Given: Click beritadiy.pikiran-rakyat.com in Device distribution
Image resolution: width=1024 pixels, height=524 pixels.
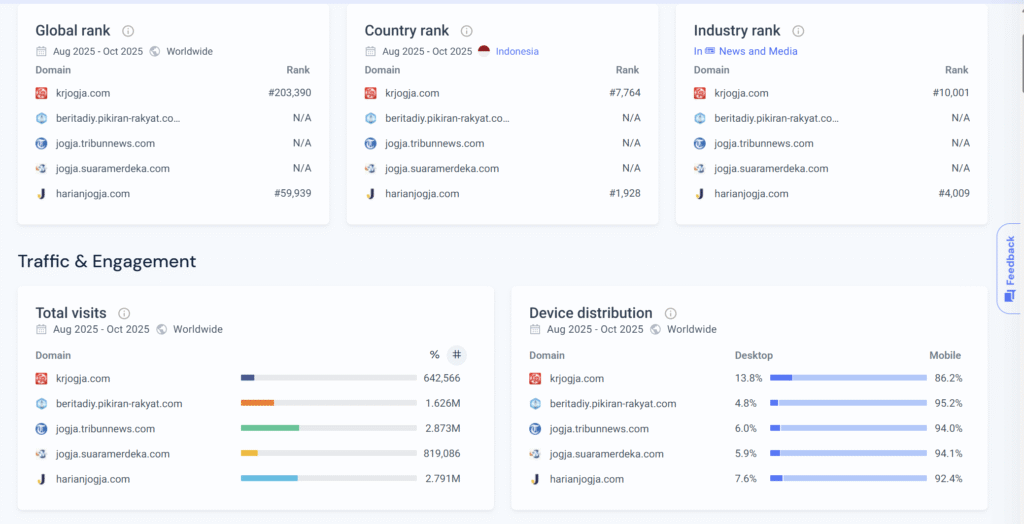Looking at the screenshot, I should click(x=612, y=404).
